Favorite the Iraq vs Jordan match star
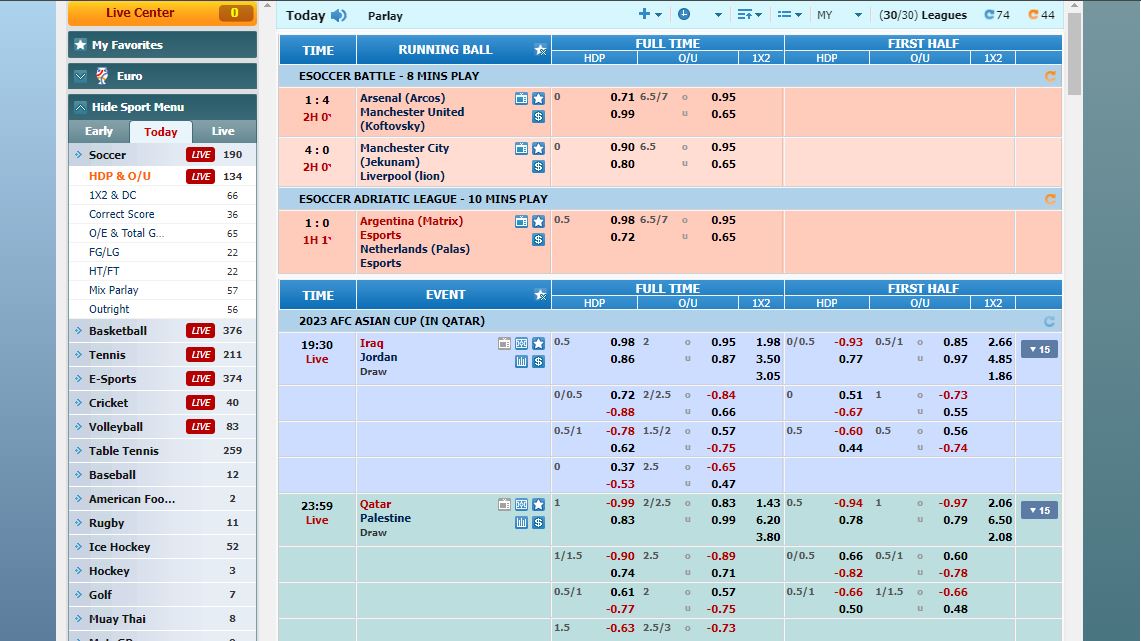Viewport: 1141px width, 641px height. (538, 343)
